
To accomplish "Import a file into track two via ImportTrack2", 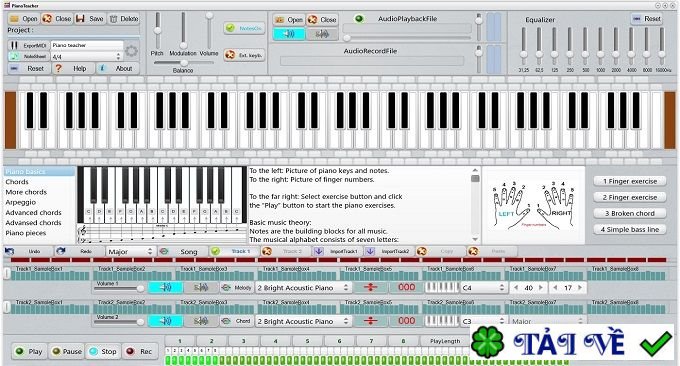I will click(x=389, y=251).
